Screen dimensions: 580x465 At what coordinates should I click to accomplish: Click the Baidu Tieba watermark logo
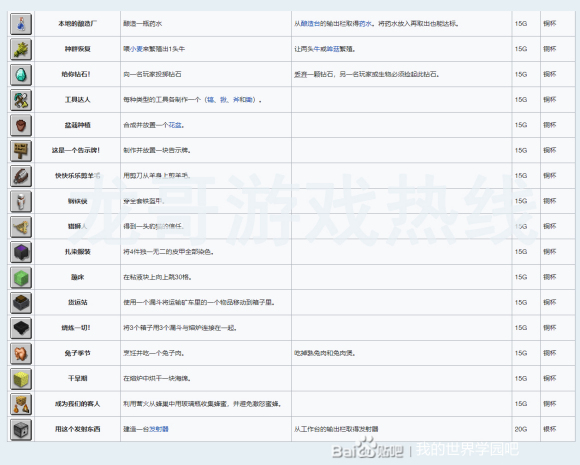click(x=368, y=448)
